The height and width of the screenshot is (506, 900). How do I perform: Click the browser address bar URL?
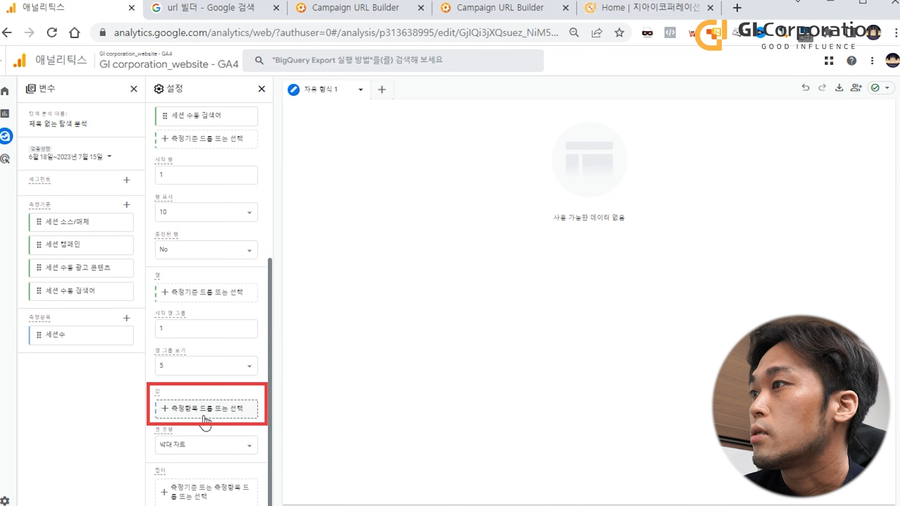[x=336, y=33]
